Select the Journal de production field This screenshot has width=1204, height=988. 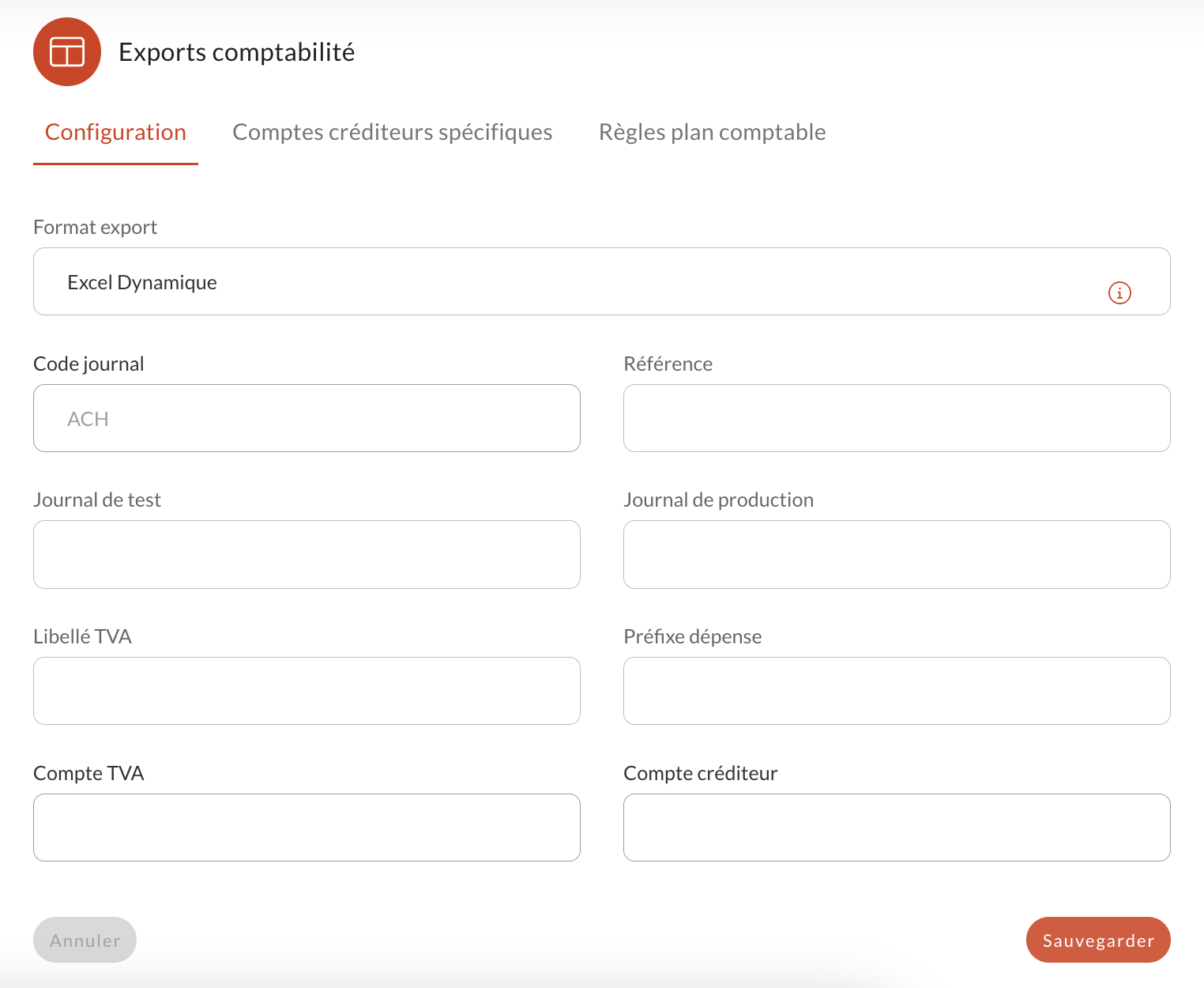897,554
